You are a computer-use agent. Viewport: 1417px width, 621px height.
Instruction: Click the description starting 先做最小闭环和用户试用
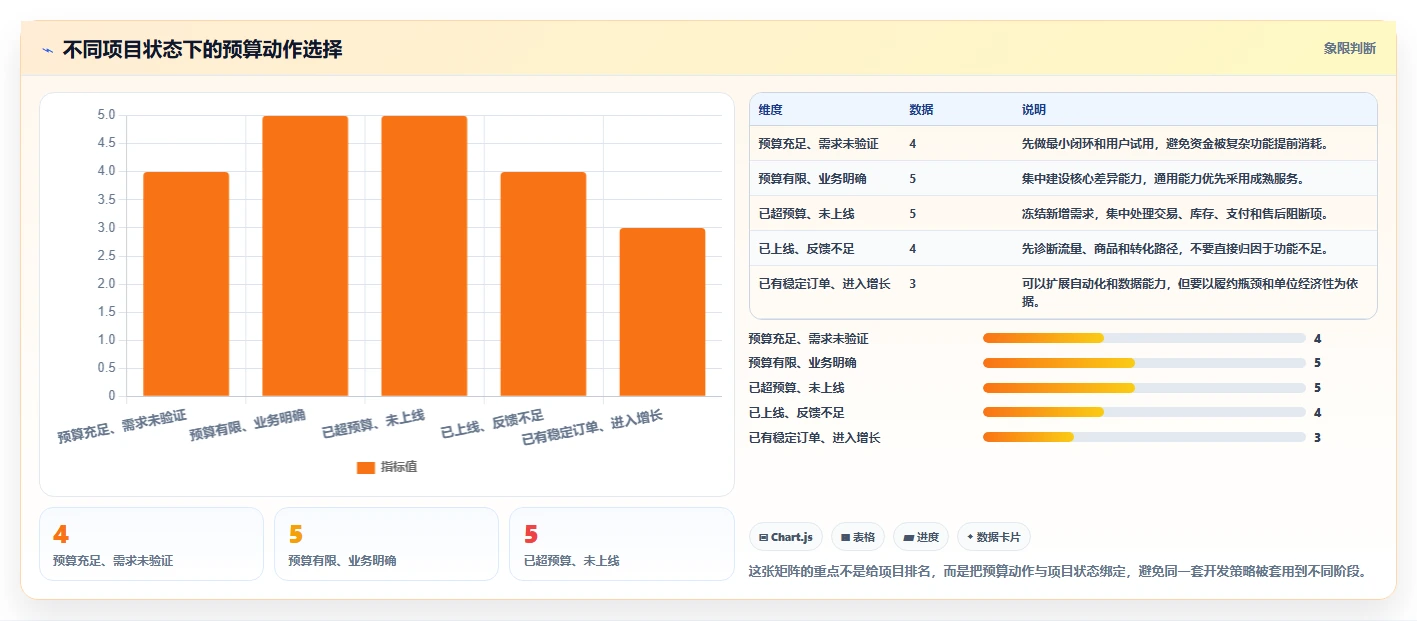coord(1175,144)
